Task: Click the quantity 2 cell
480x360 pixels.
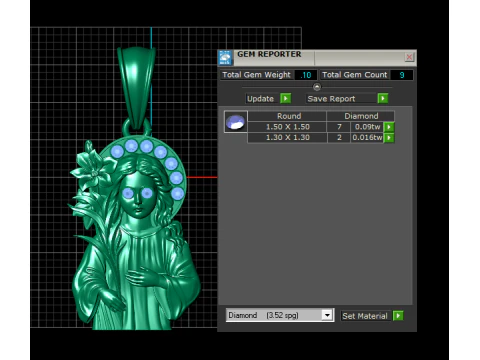Action: [x=339, y=138]
